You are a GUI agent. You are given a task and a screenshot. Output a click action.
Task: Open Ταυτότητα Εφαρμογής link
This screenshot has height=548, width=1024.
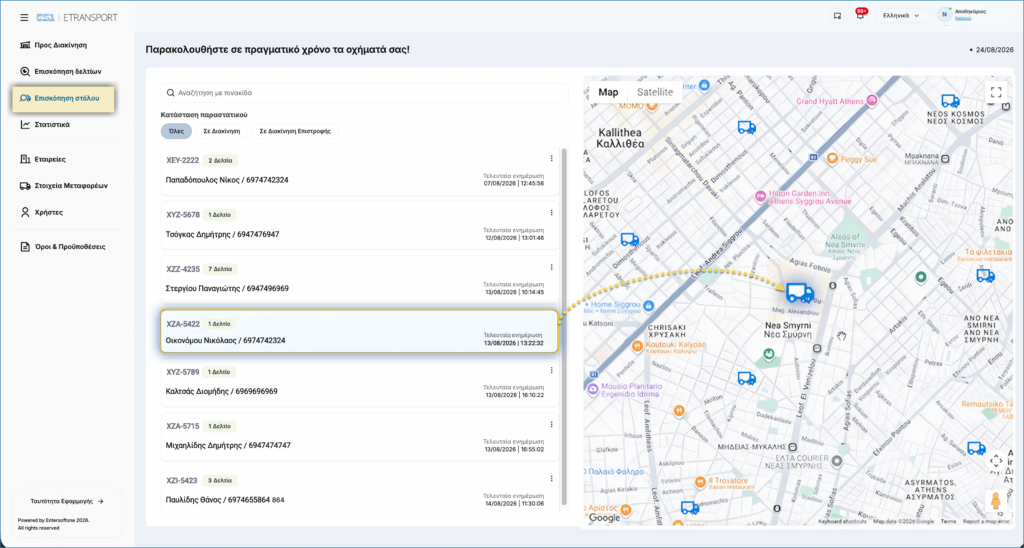(x=67, y=502)
